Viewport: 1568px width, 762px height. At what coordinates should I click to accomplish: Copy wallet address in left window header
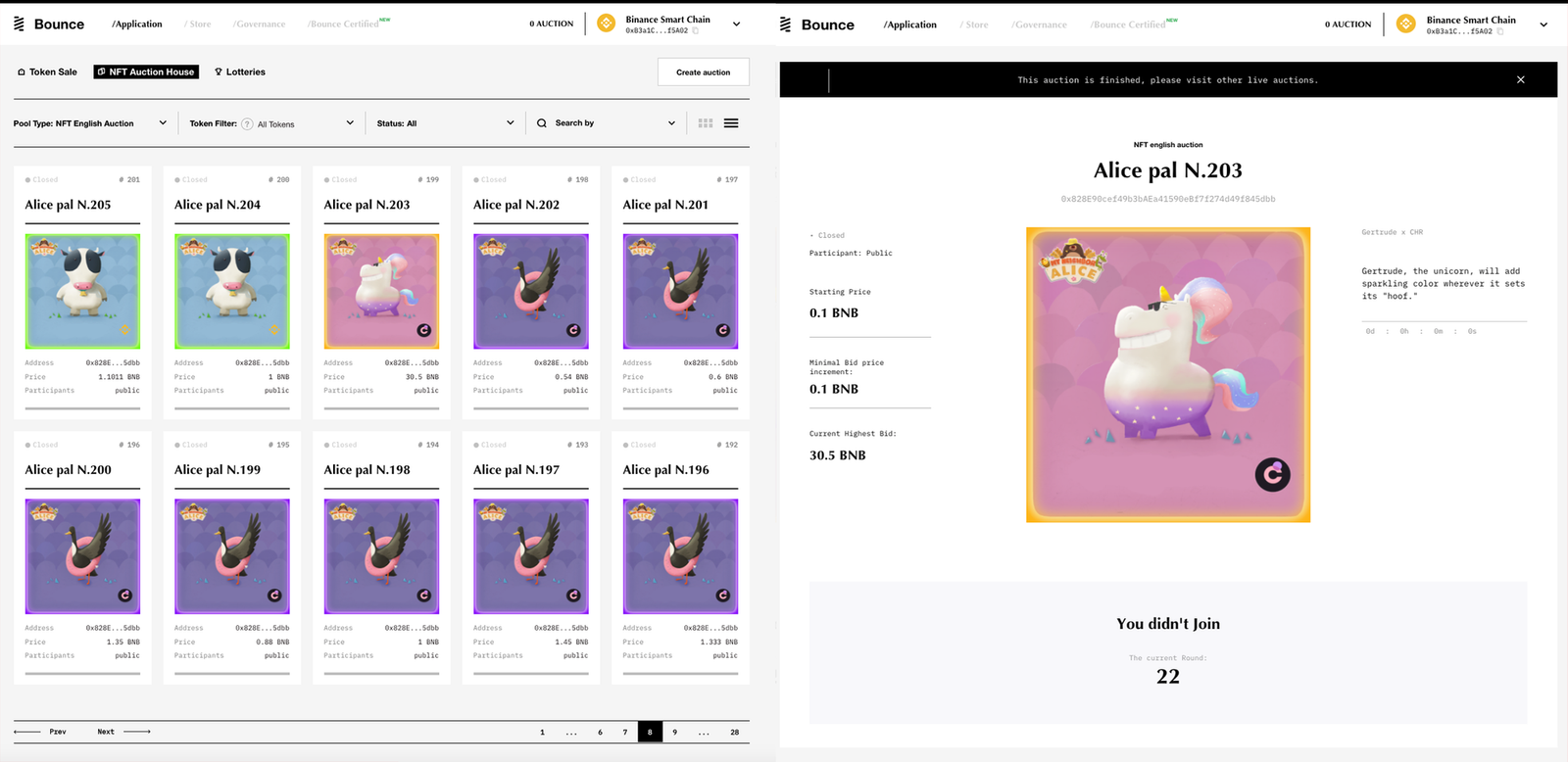pyautogui.click(x=696, y=31)
